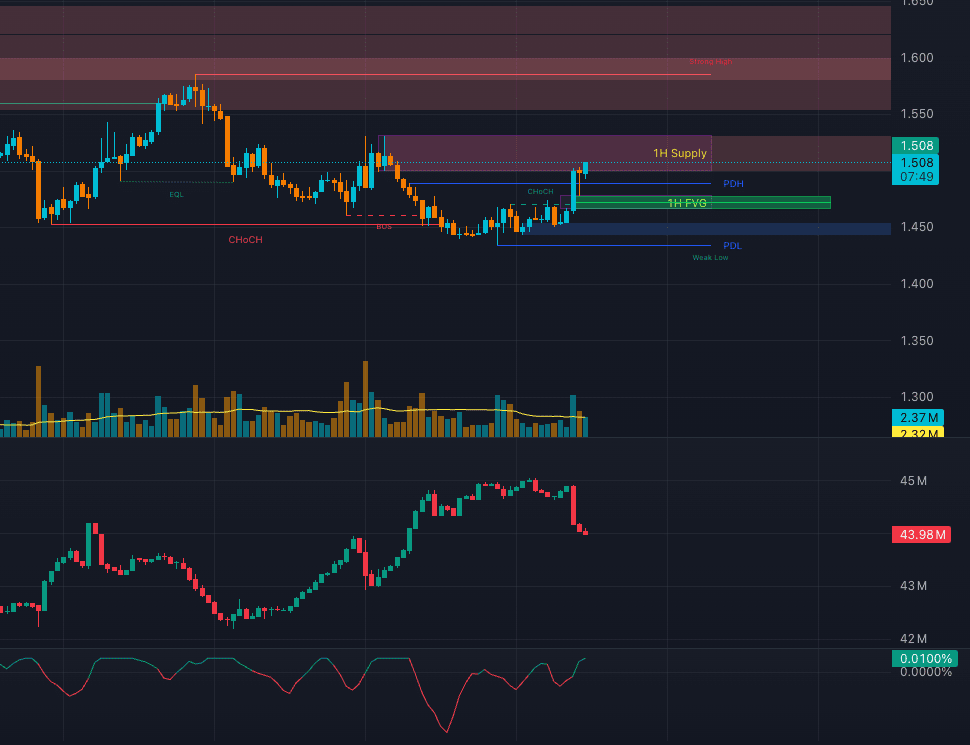970x745 pixels.
Task: Click the PDH level label
Action: [x=733, y=184]
